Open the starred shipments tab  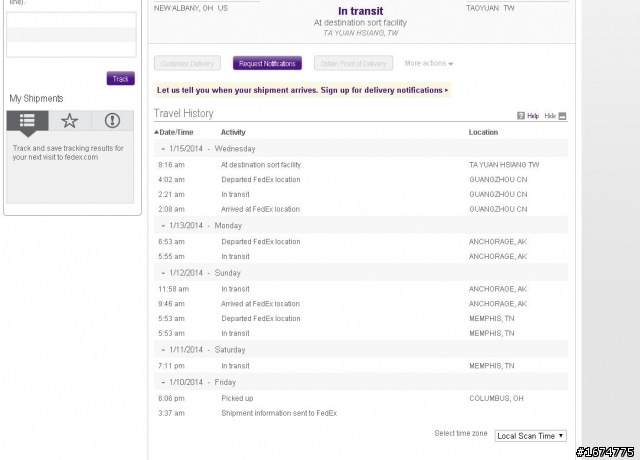[x=69, y=121]
